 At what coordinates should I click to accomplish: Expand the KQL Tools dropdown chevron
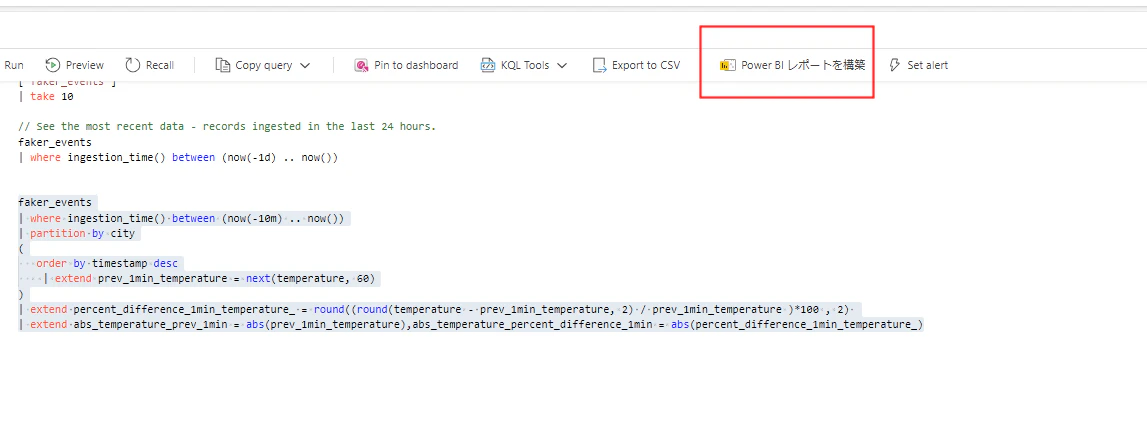(562, 65)
